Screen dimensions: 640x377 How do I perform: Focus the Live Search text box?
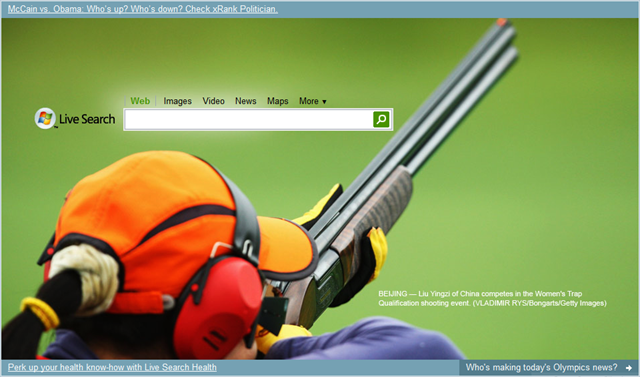pos(249,119)
